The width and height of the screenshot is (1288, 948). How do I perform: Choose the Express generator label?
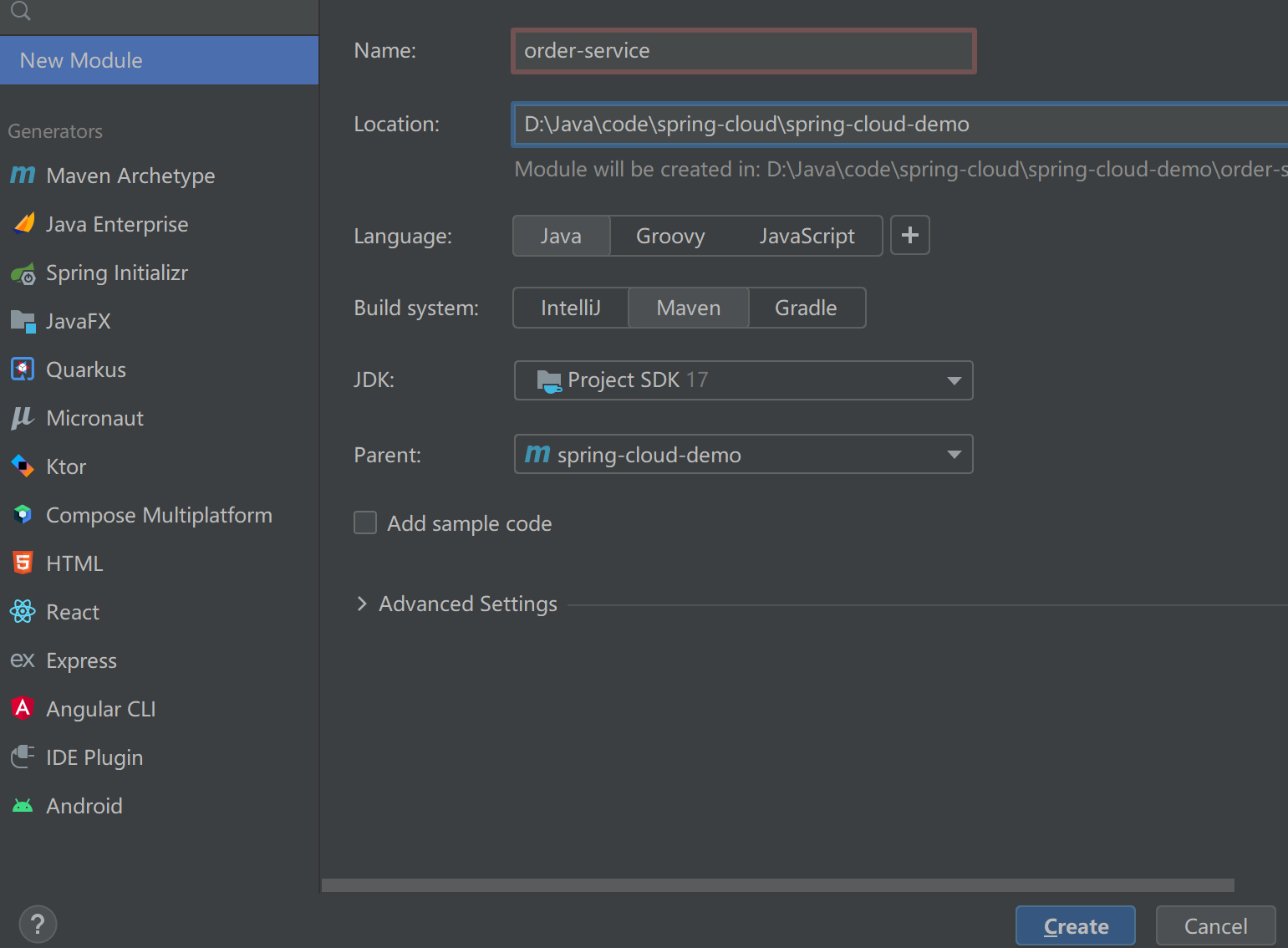pyautogui.click(x=81, y=660)
